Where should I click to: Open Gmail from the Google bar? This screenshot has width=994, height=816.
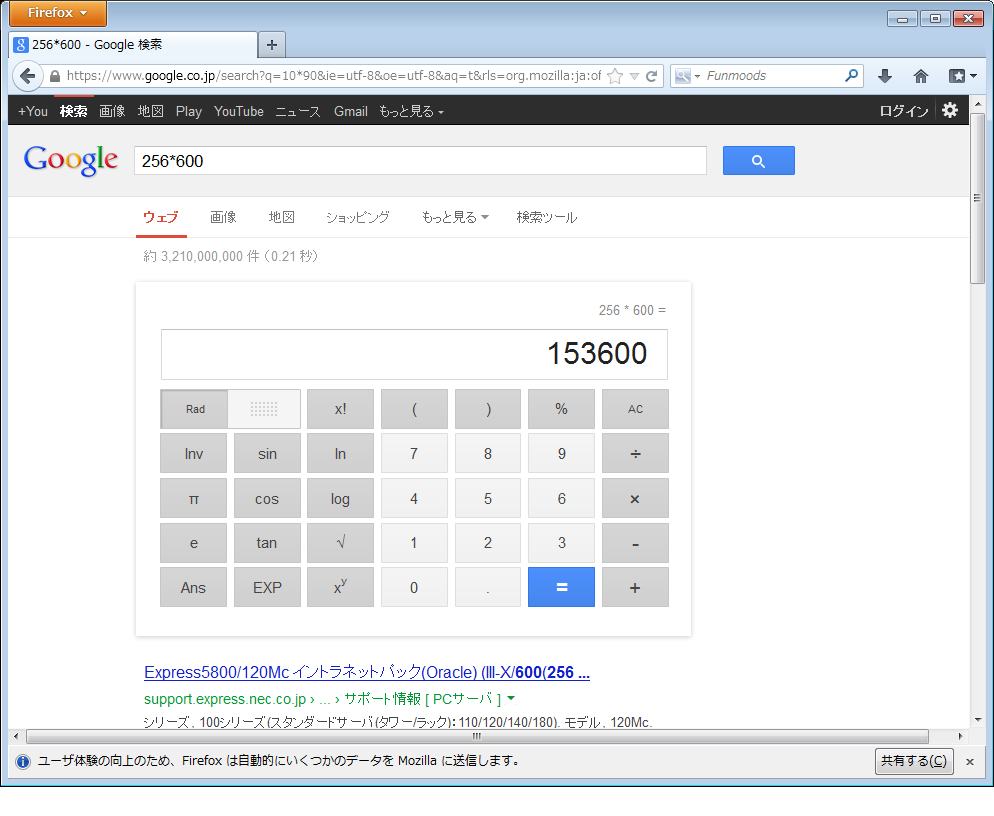tap(351, 112)
